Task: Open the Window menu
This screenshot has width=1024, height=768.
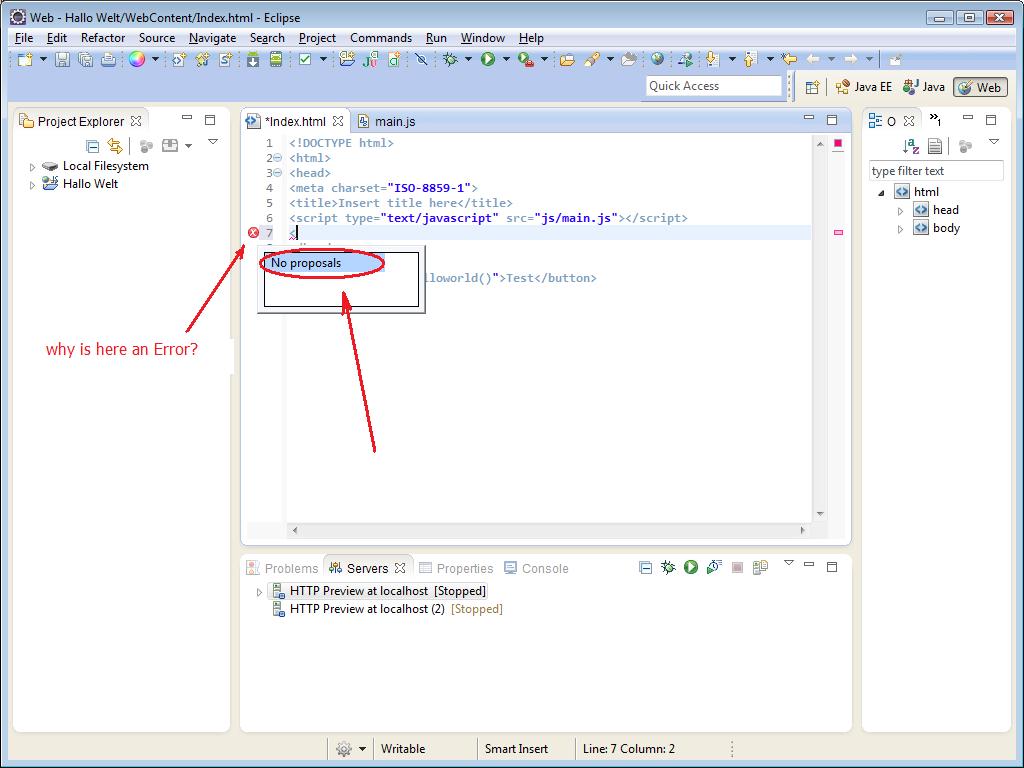Action: point(483,38)
